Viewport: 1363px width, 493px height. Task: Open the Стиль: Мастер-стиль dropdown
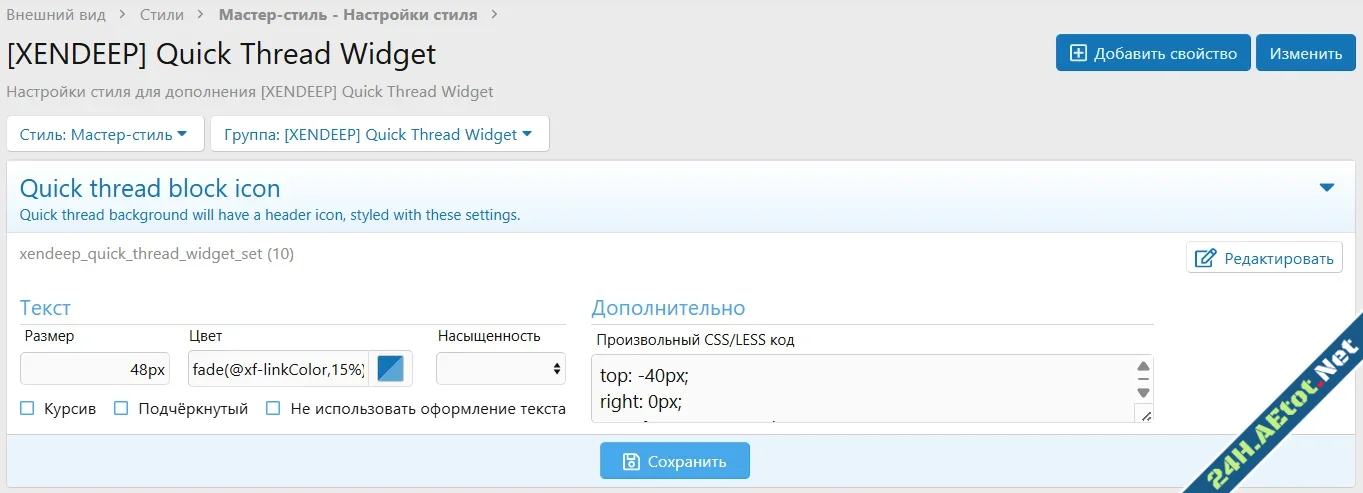click(x=104, y=134)
